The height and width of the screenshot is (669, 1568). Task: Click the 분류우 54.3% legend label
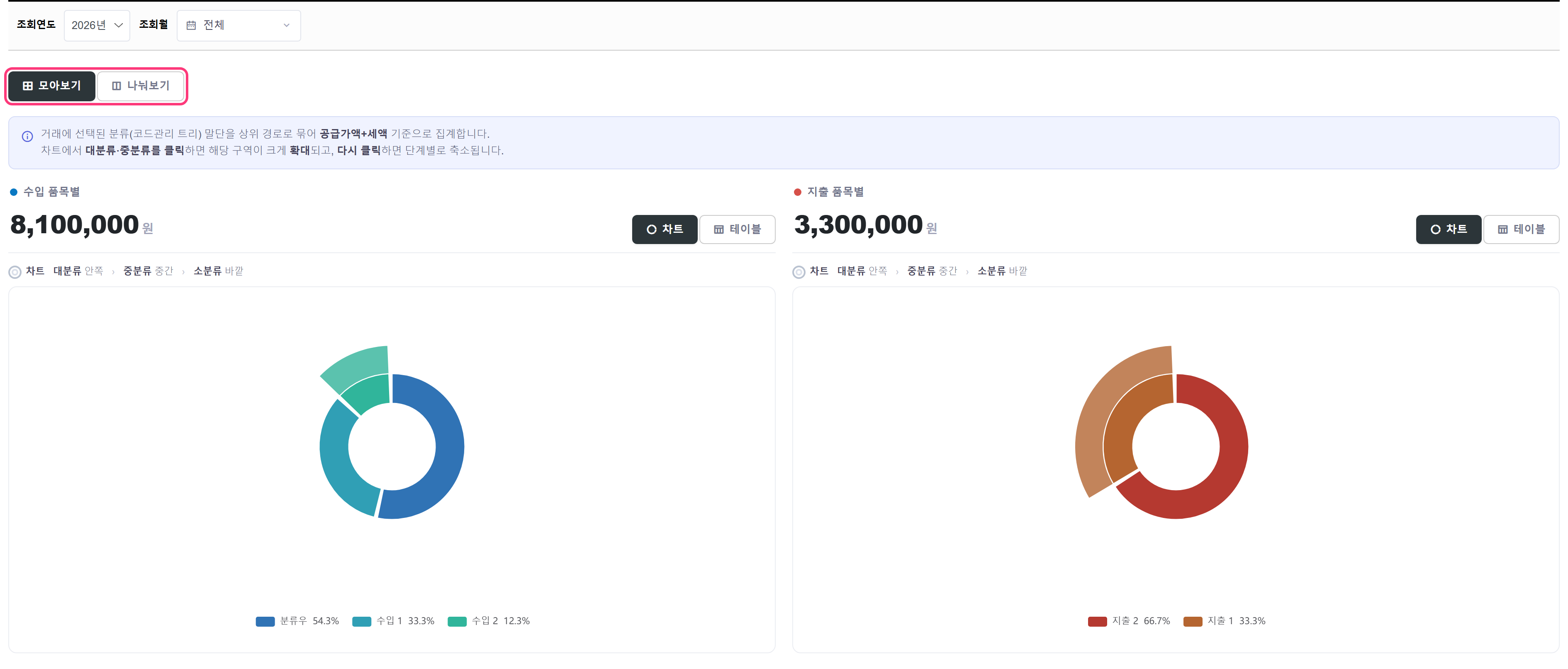click(x=309, y=621)
